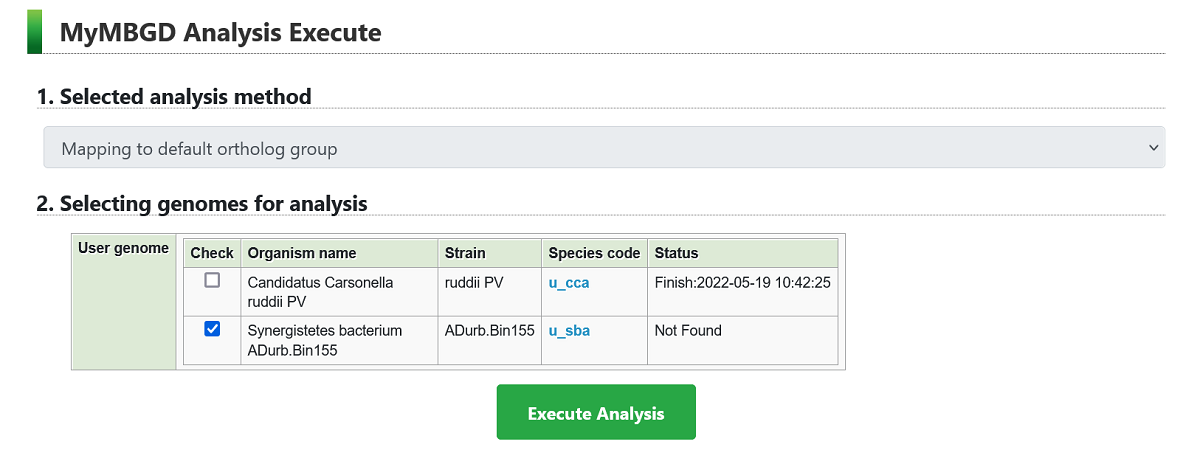This screenshot has height=450, width=1200.
Task: Open the u_cca species code link
Action: pos(569,283)
